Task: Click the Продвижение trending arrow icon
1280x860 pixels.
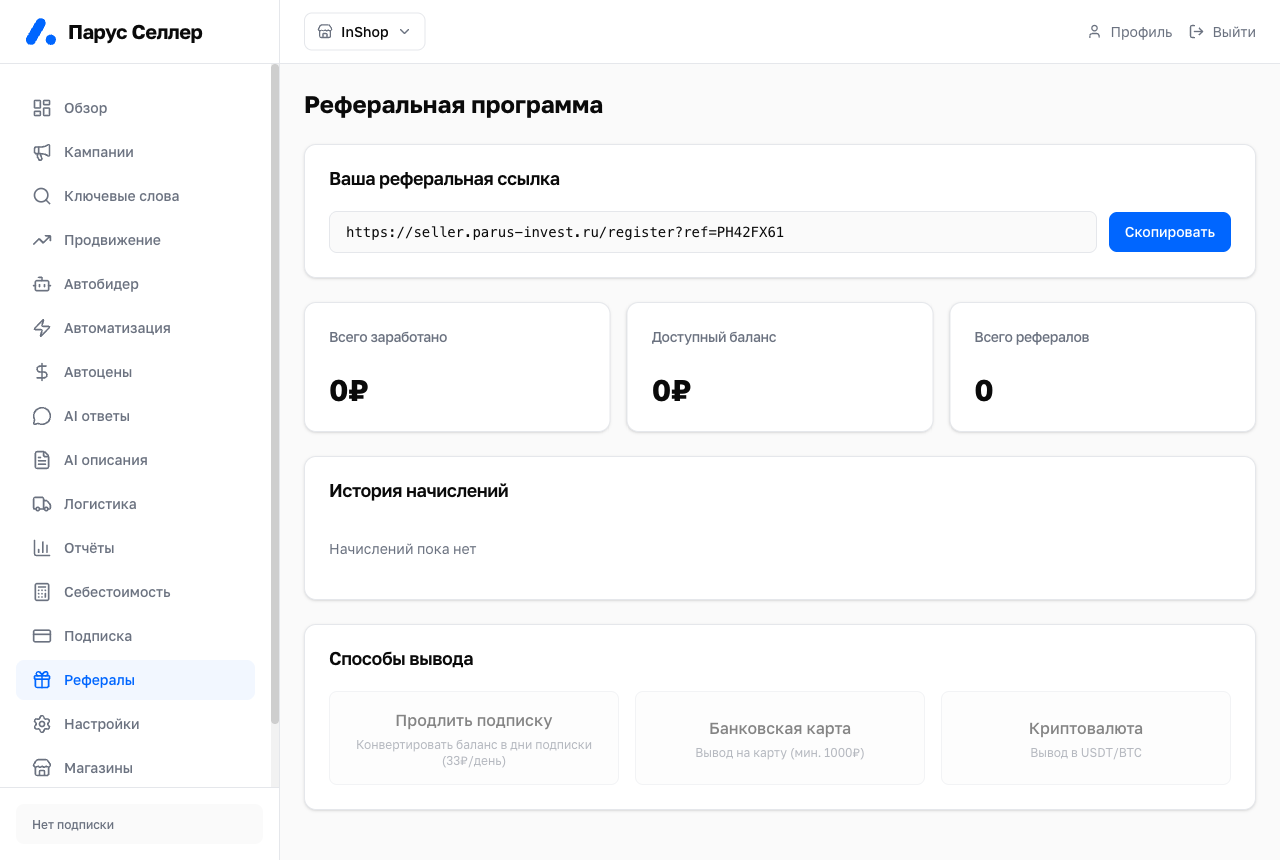Action: click(42, 240)
